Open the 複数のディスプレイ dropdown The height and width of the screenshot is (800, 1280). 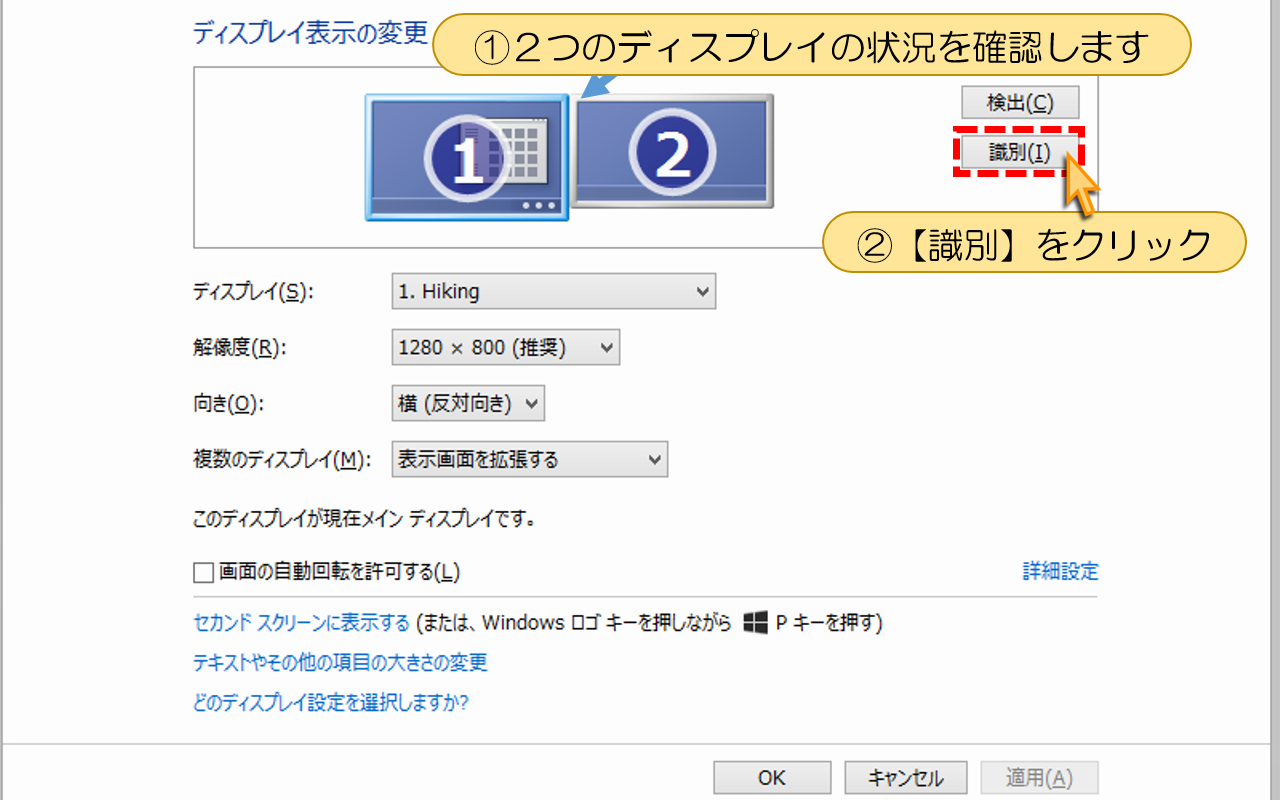(530, 460)
